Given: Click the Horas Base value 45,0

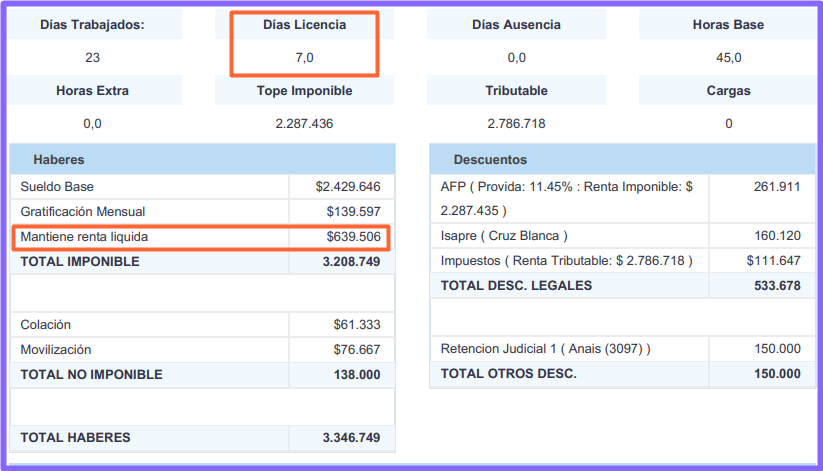Looking at the screenshot, I should [729, 58].
